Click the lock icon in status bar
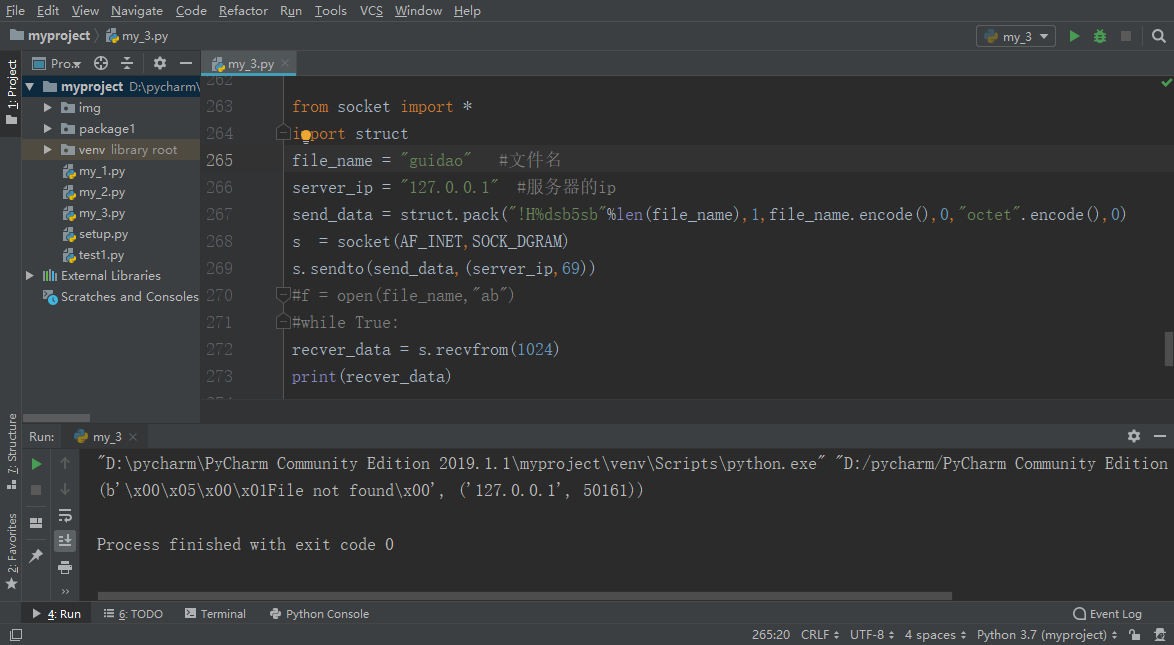The height and width of the screenshot is (645, 1174). (1134, 635)
